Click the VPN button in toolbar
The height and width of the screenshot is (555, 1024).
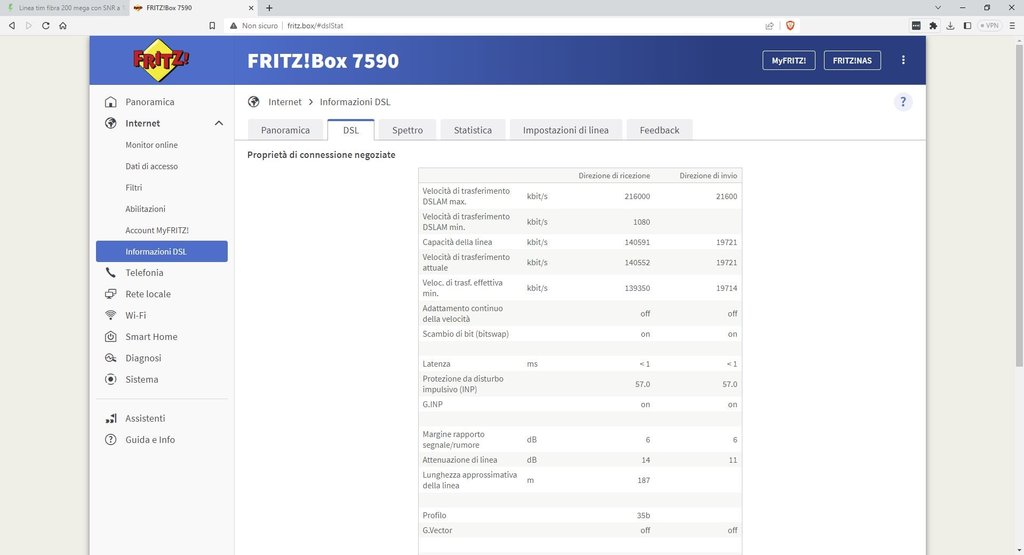point(990,25)
